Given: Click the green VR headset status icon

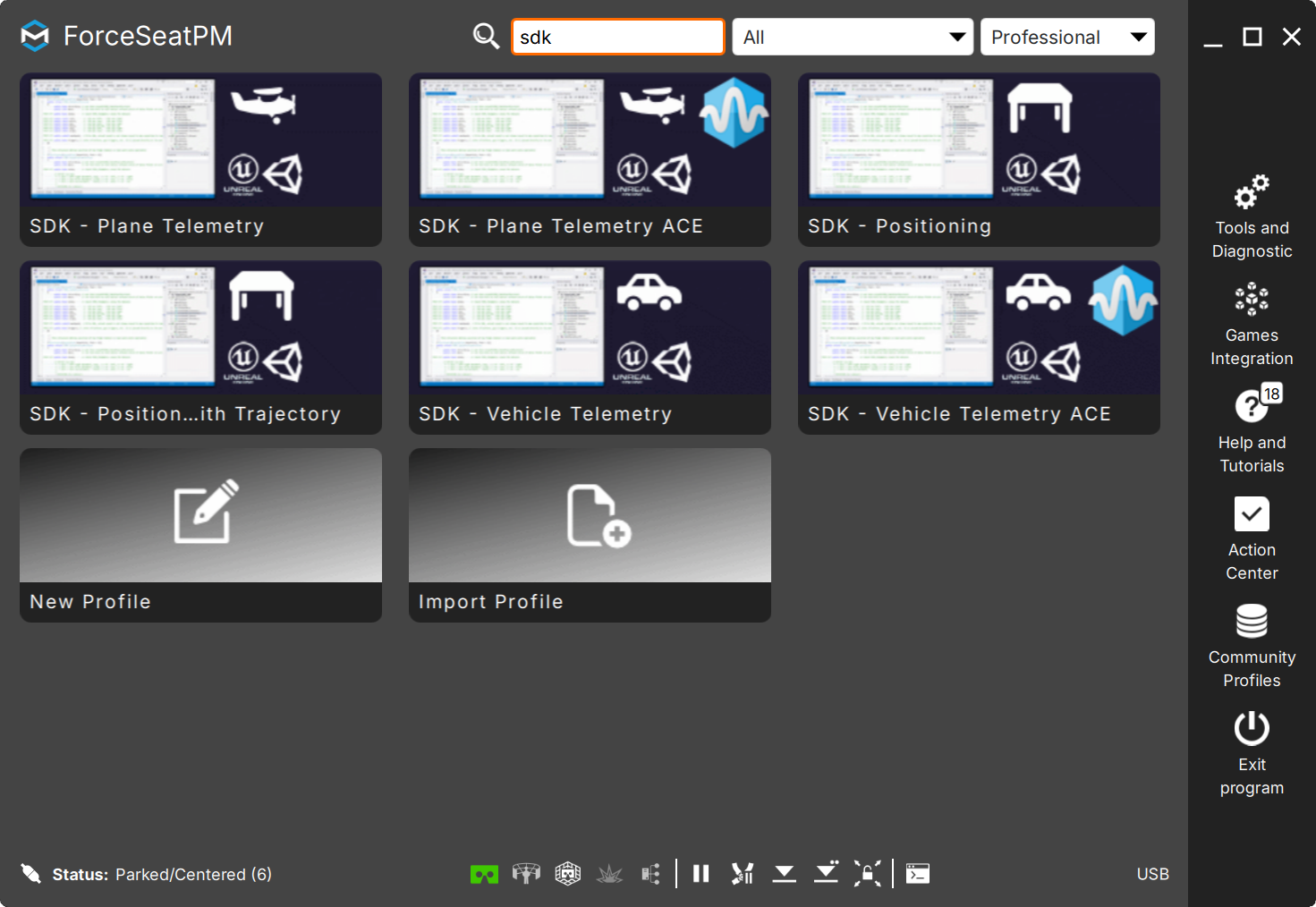Looking at the screenshot, I should coord(484,874).
